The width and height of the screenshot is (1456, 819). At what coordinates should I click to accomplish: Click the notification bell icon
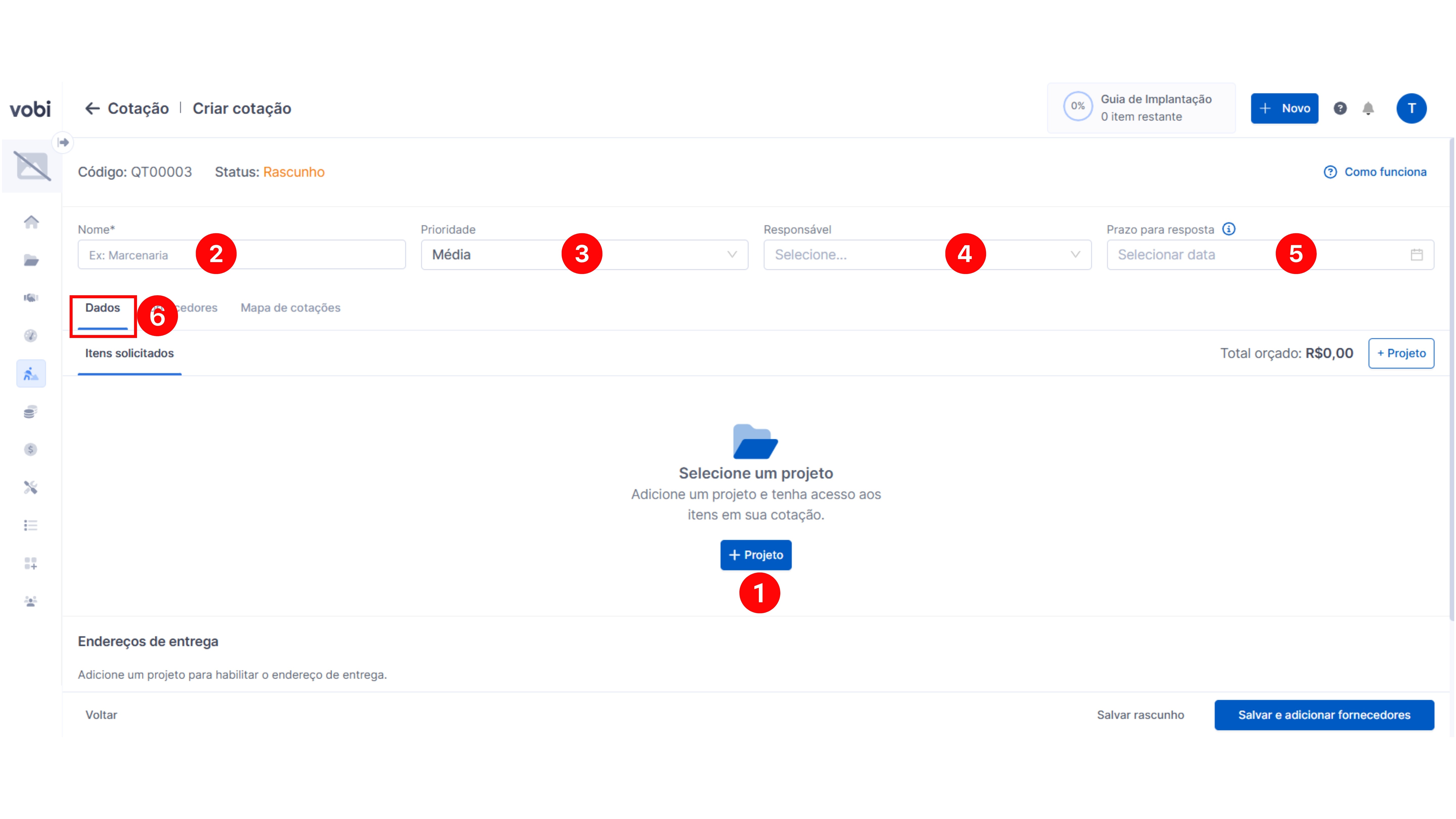pos(1368,108)
